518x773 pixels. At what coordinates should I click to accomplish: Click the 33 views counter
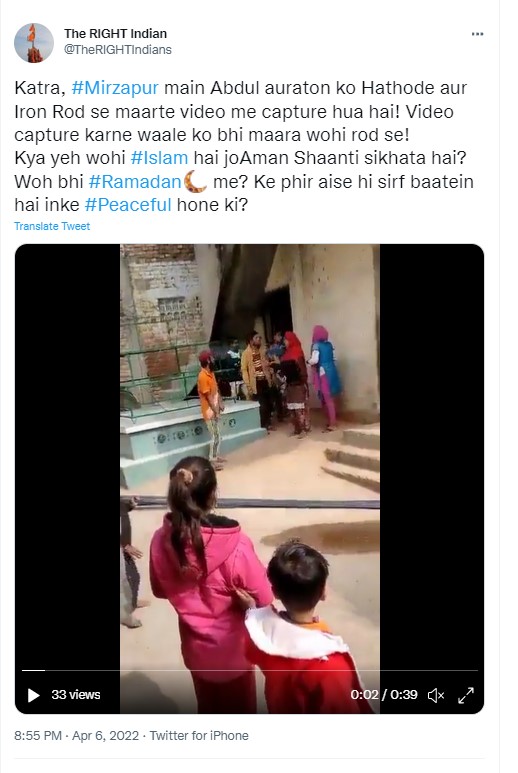[x=76, y=695]
